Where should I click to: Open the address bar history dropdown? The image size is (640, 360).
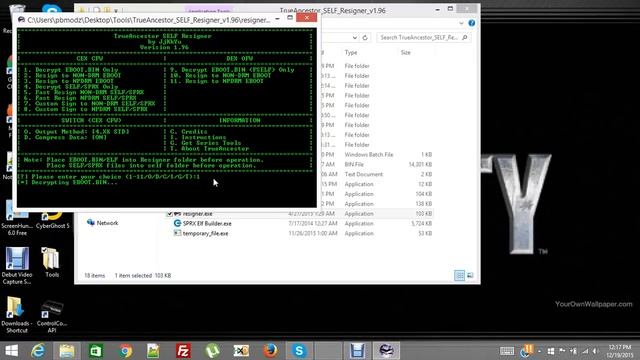[354, 38]
